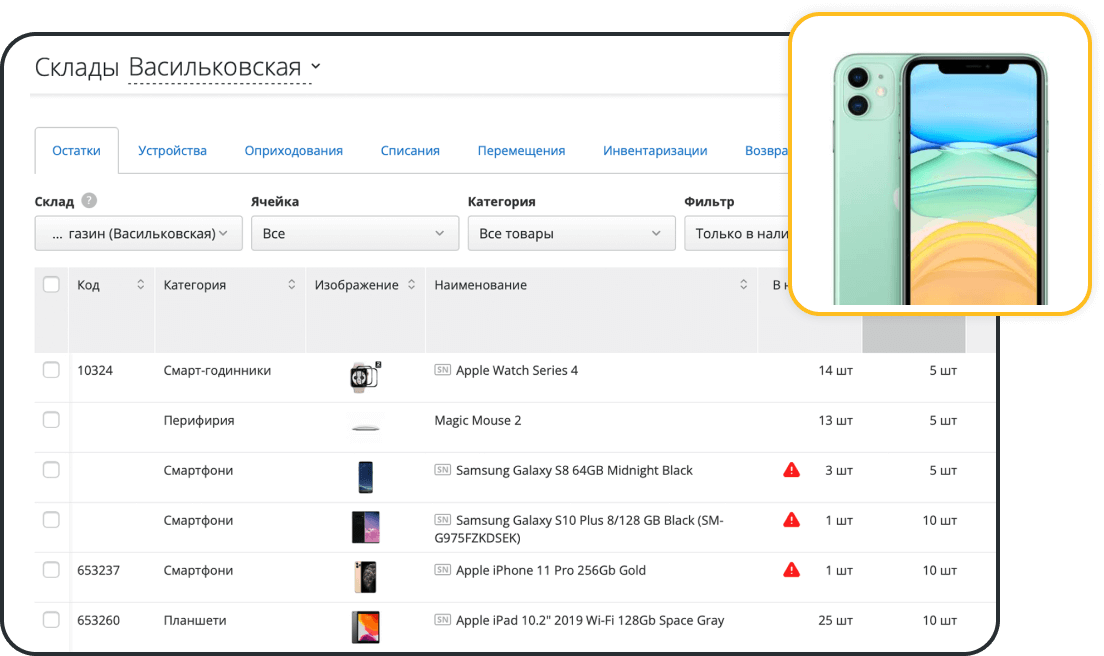Toggle the select-all checkbox in the table header

point(51,284)
